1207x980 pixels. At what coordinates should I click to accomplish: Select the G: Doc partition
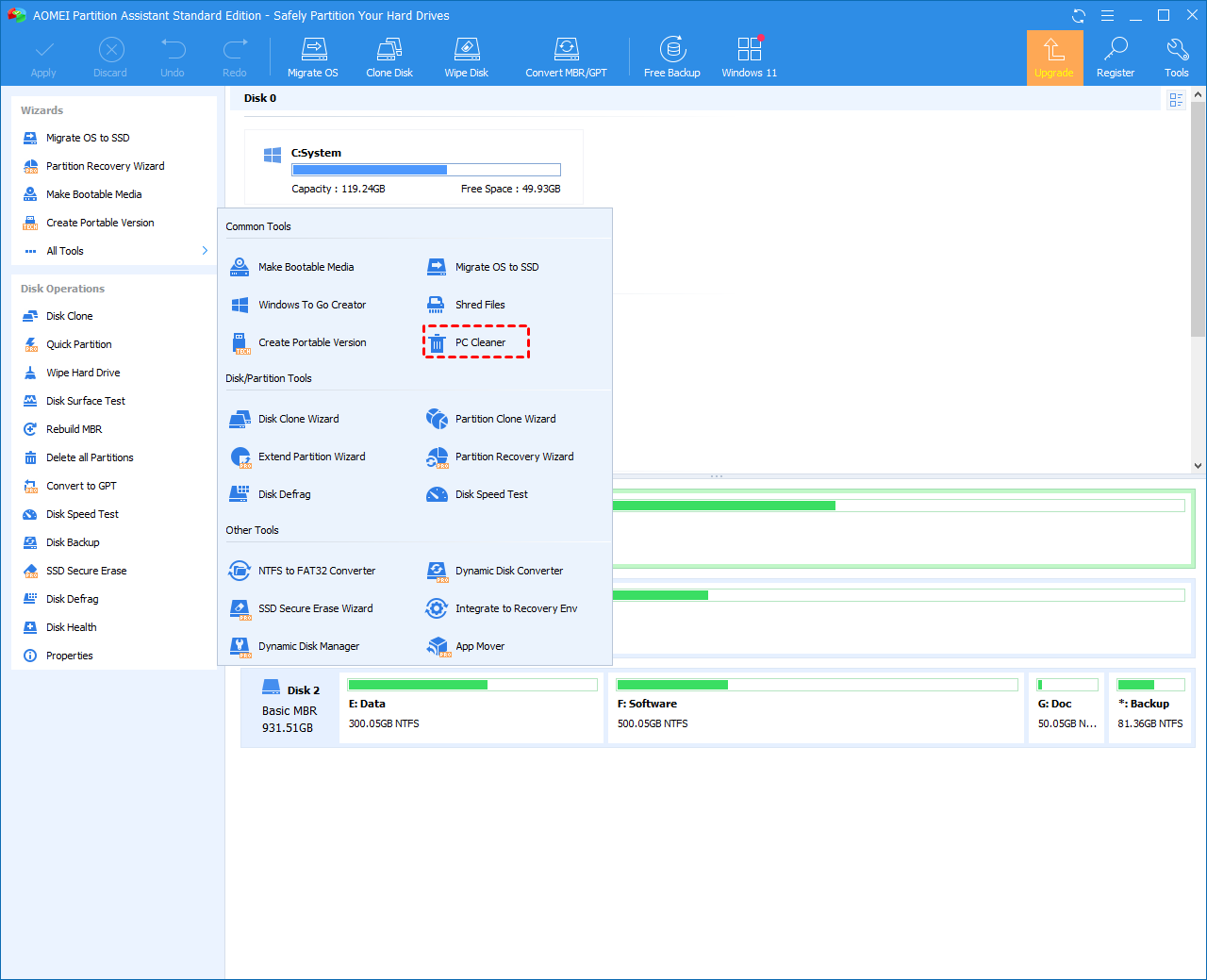point(1067,707)
